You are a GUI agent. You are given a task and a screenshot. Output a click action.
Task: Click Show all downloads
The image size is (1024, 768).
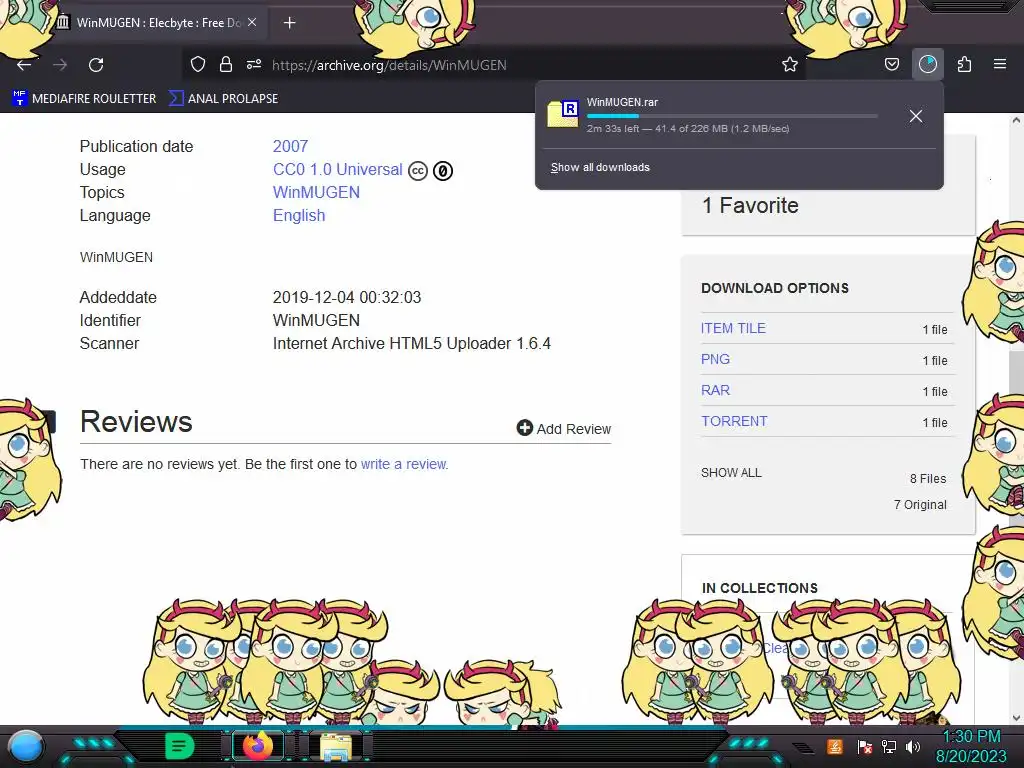tap(600, 167)
